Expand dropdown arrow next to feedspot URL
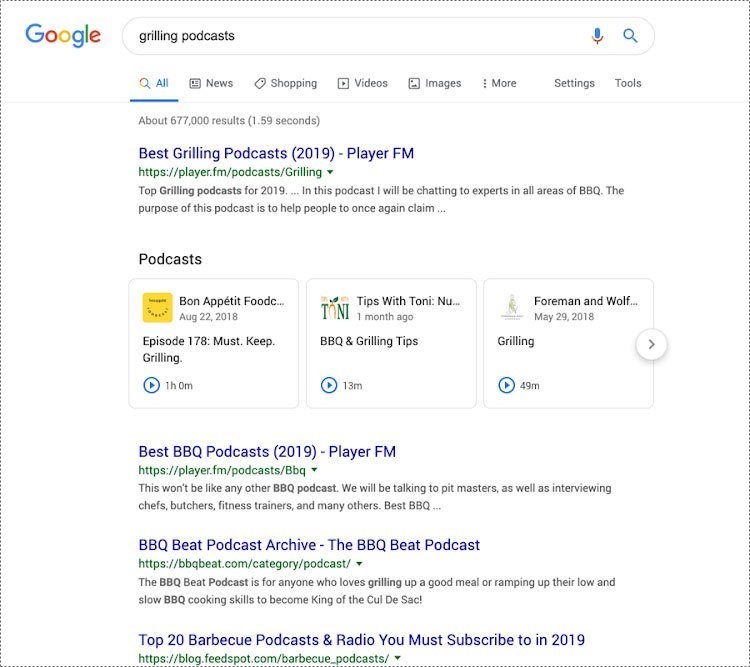Screen dimensions: 750x667 tap(397, 658)
